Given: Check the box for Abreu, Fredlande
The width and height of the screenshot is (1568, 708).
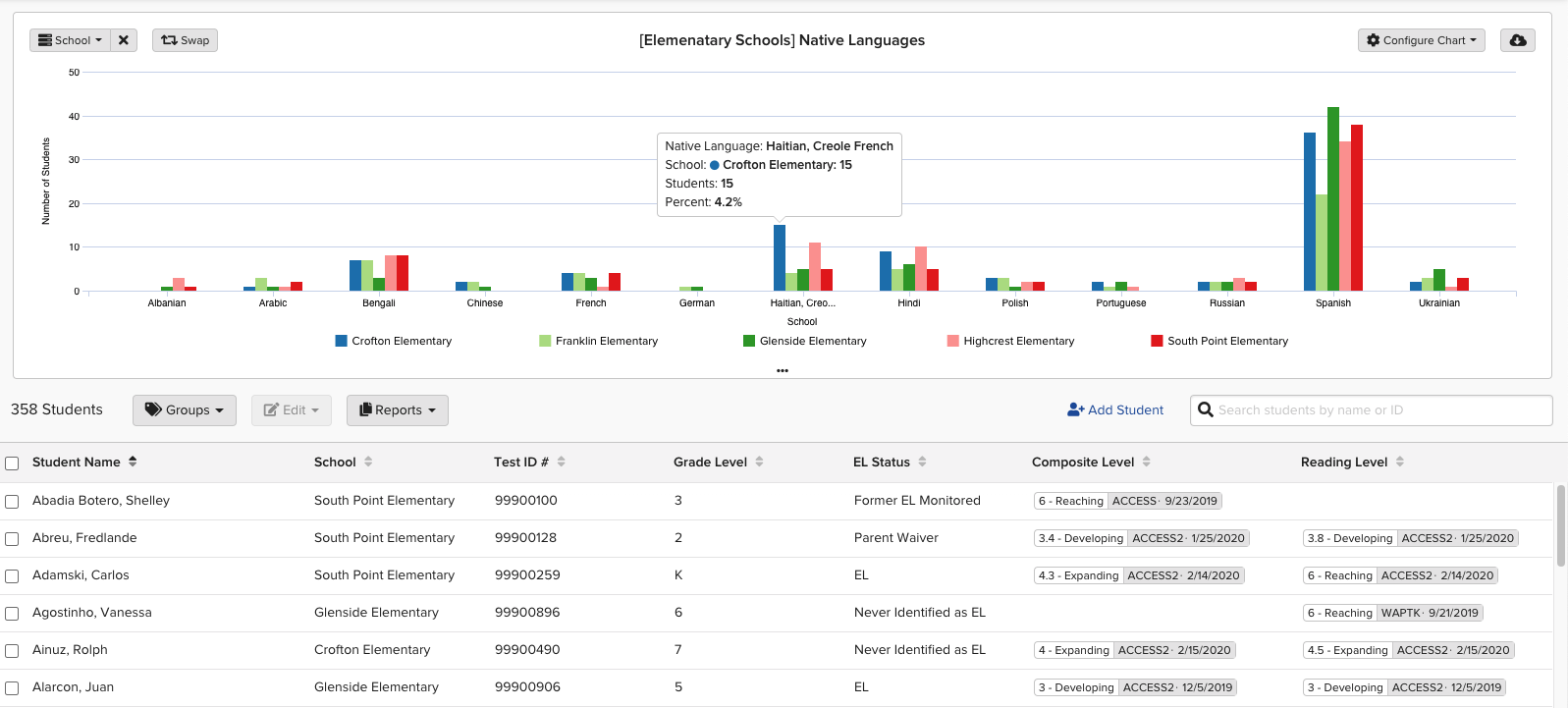Looking at the screenshot, I should click(12, 539).
